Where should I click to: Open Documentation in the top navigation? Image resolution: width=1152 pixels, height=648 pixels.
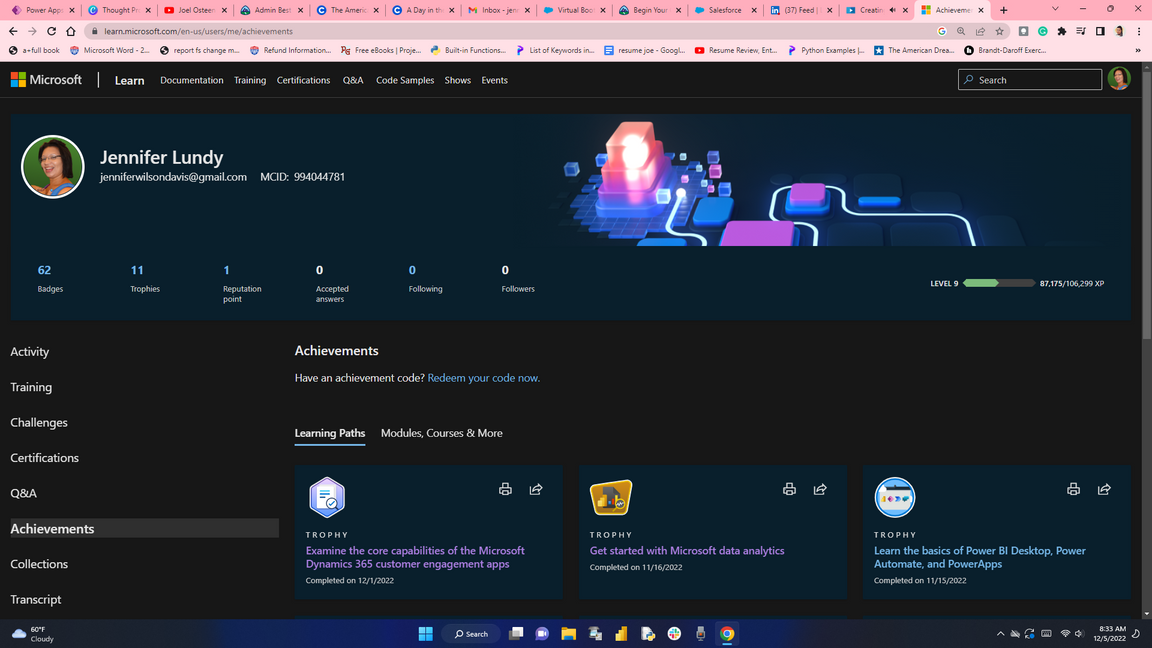click(x=192, y=80)
